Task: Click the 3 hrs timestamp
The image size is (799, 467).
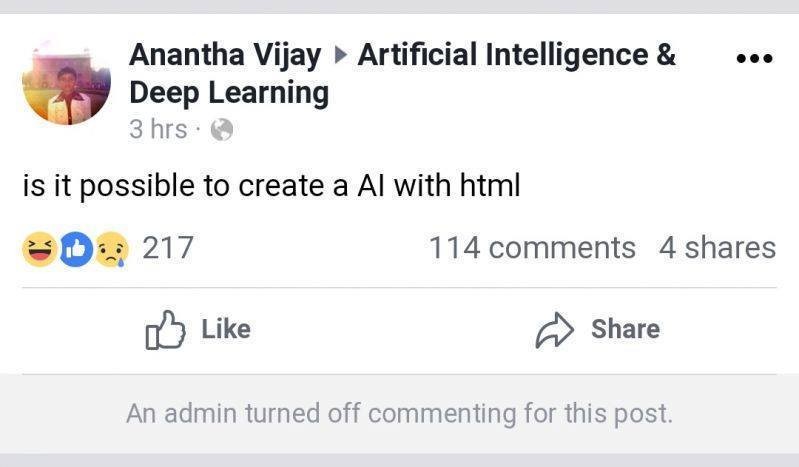Action: coord(158,130)
